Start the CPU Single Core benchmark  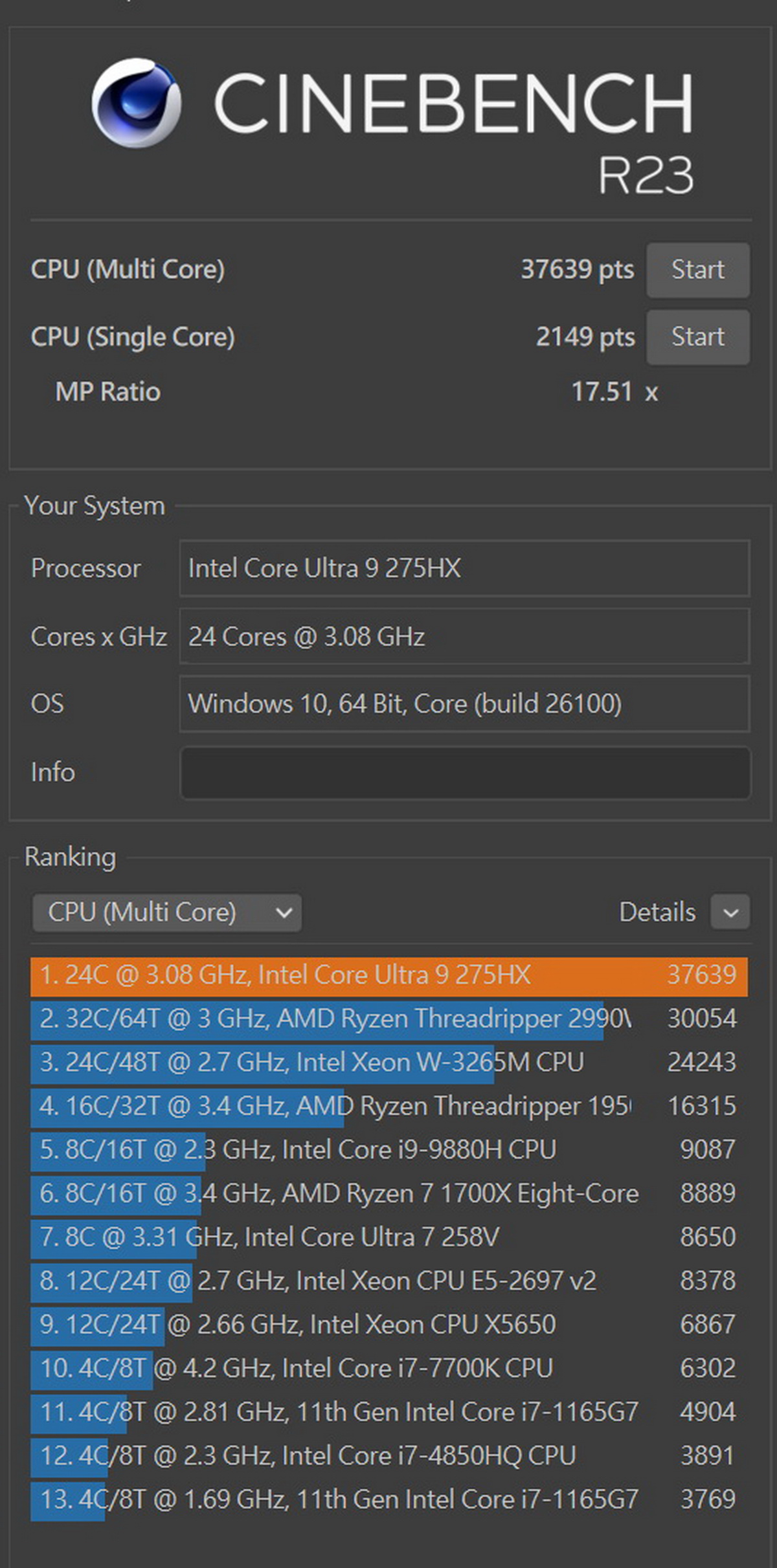click(x=697, y=337)
